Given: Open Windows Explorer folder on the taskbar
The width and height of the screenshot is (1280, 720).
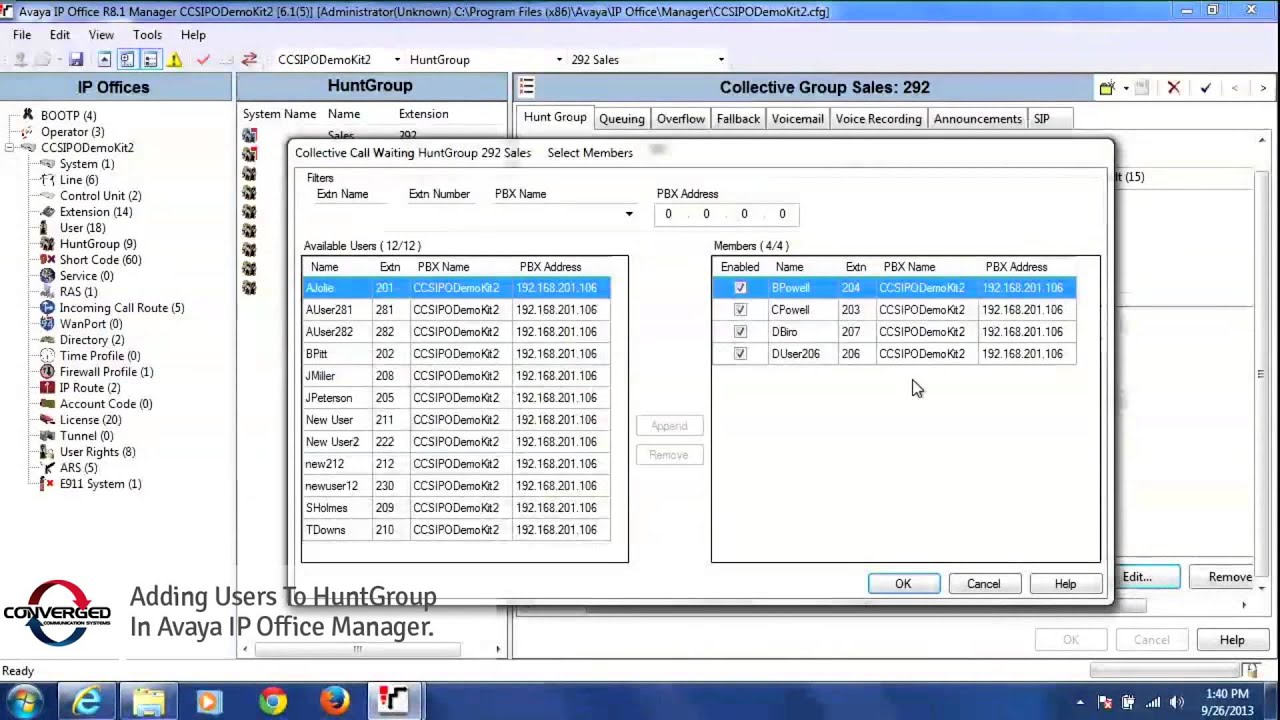Looking at the screenshot, I should (x=149, y=701).
